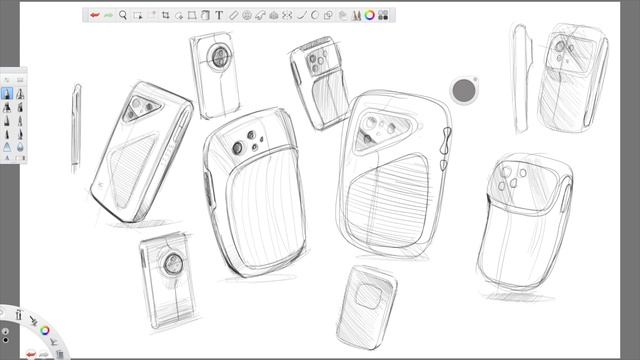Select the blue round smudge brush
This screenshot has width=640, height=360.
coord(20,147)
